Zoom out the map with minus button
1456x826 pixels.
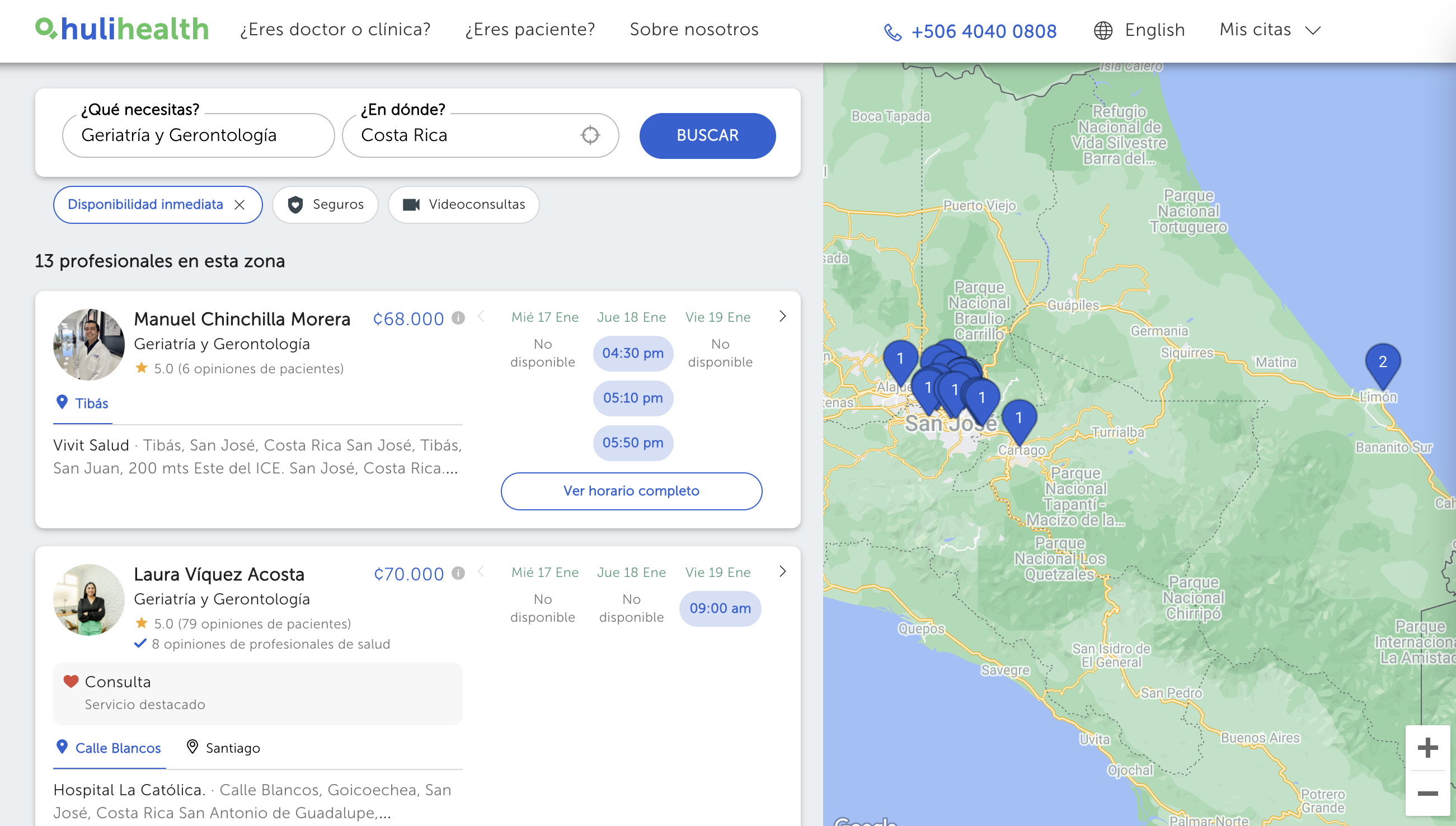(1427, 793)
